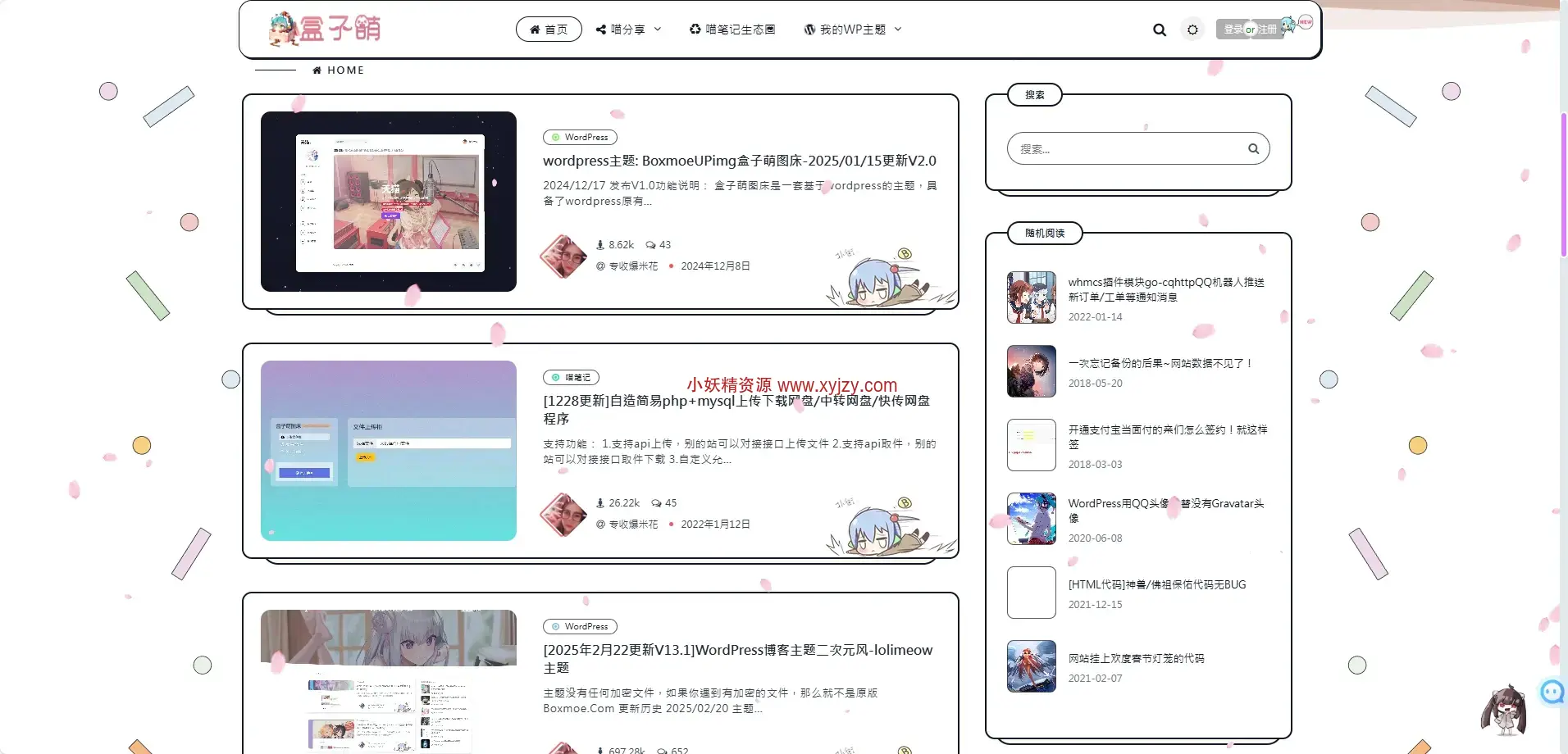Open 一次忘记备份的后果 article link

[x=1160, y=363]
